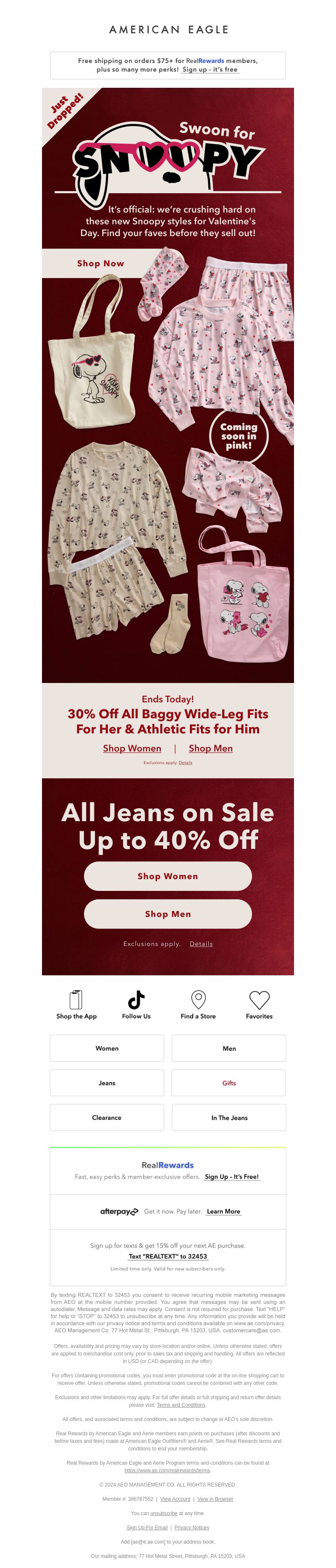Screen dimensions: 336x1568
Task: Open the Favorites heart icon
Action: [x=259, y=1000]
